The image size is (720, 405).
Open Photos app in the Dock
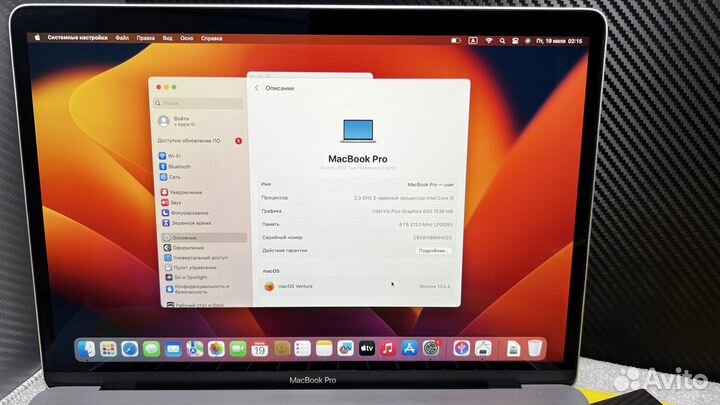pos(216,349)
